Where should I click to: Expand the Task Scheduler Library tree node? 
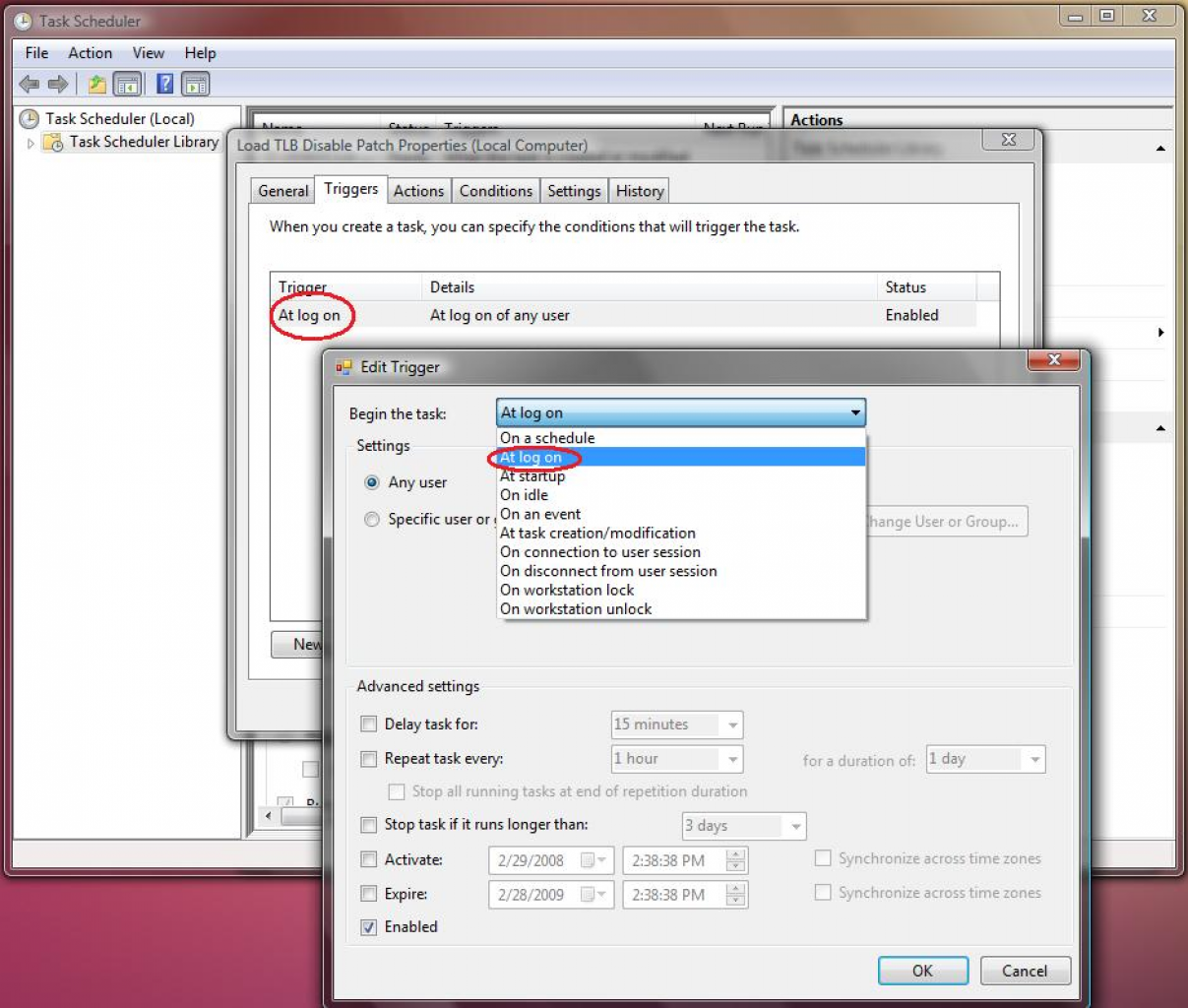31,143
